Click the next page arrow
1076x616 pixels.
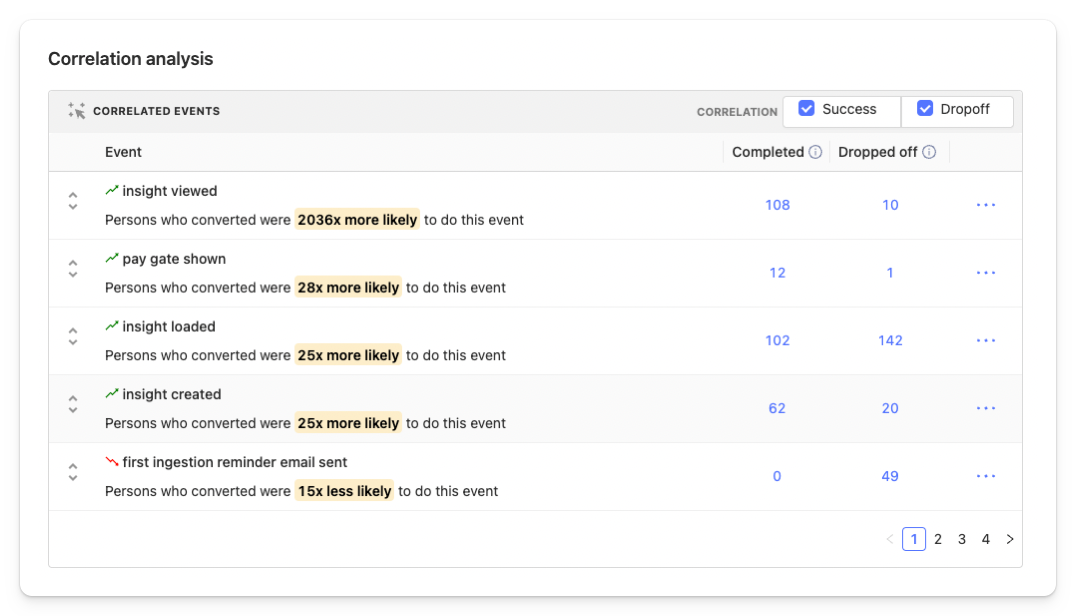[x=1010, y=539]
